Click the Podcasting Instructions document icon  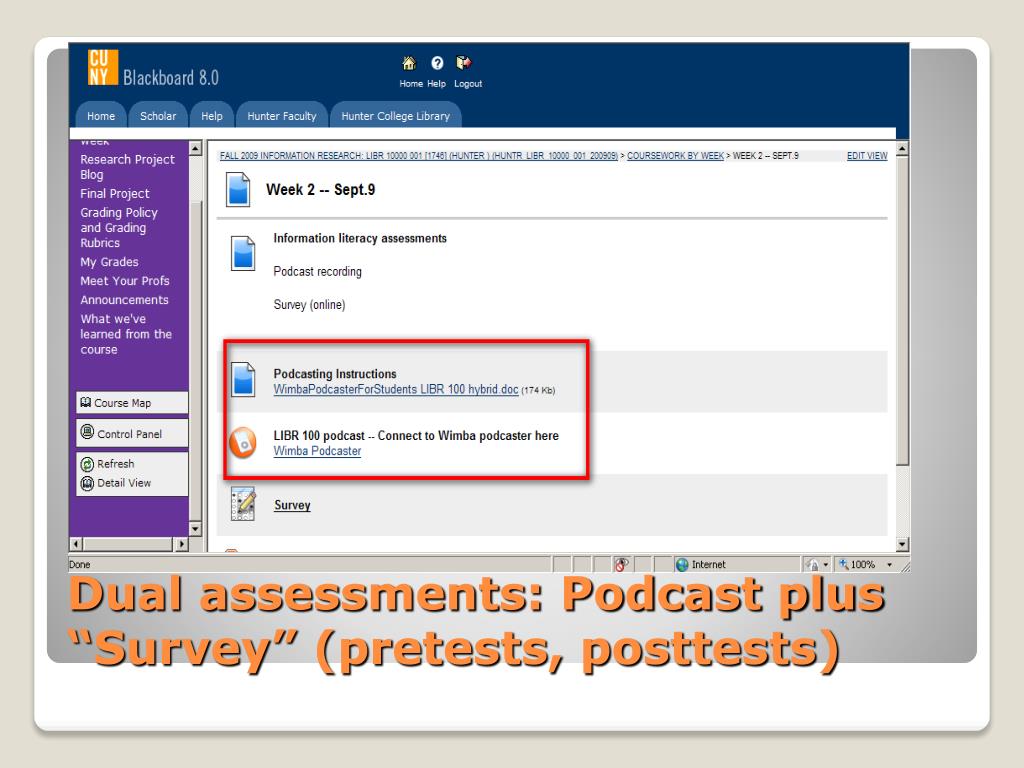(x=243, y=379)
